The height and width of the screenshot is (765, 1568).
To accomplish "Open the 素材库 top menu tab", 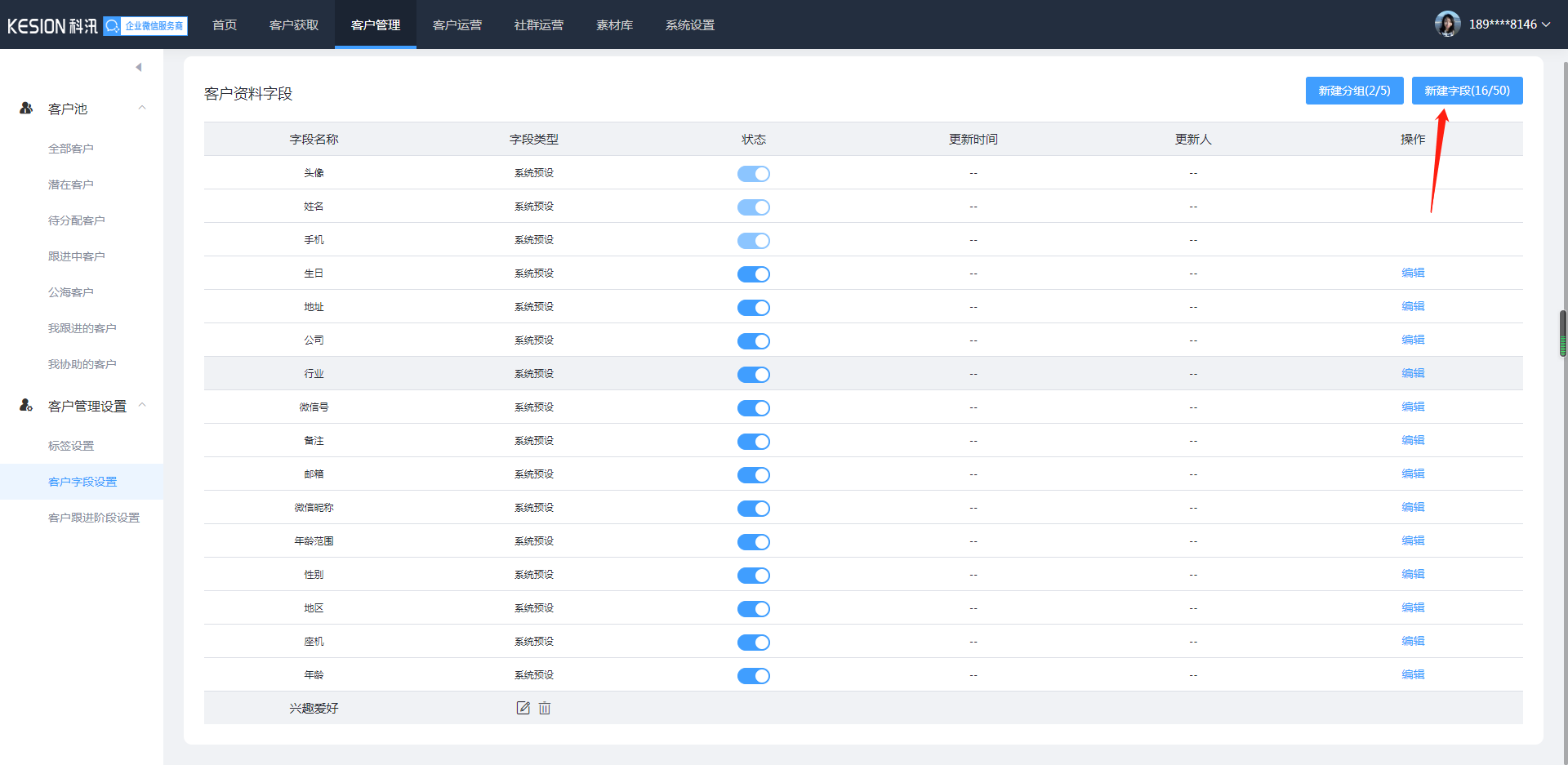I will coord(614,25).
